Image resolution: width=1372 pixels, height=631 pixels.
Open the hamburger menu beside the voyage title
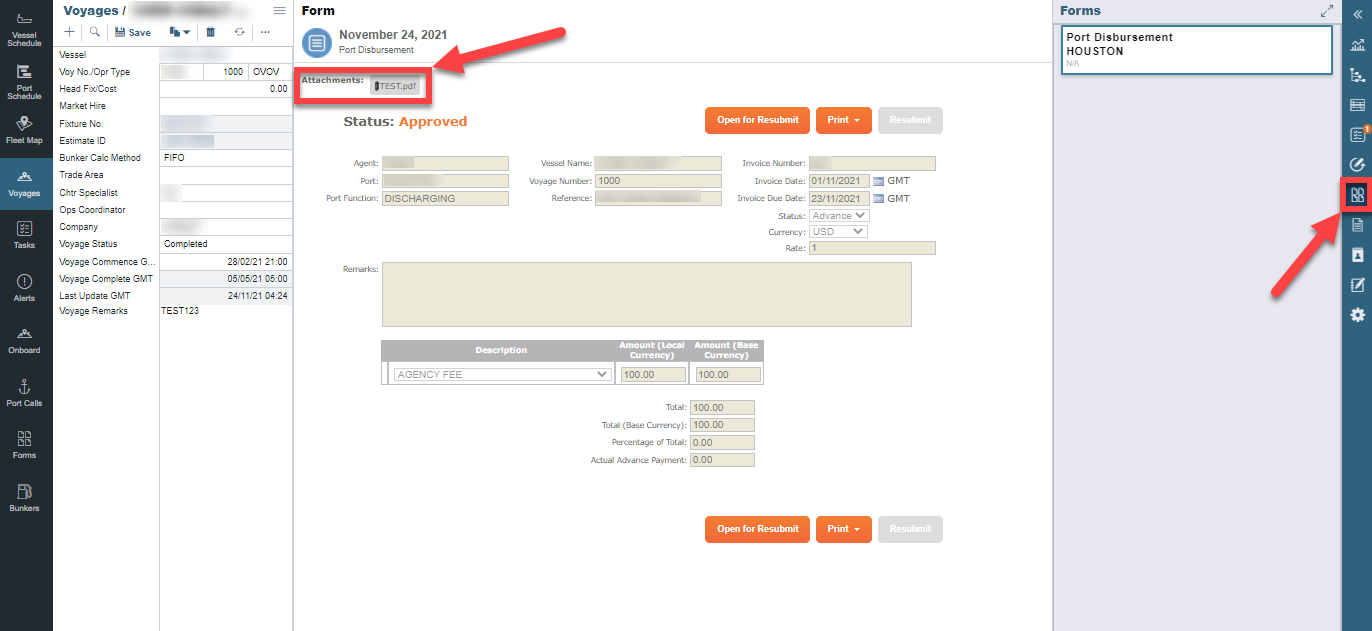tap(279, 10)
